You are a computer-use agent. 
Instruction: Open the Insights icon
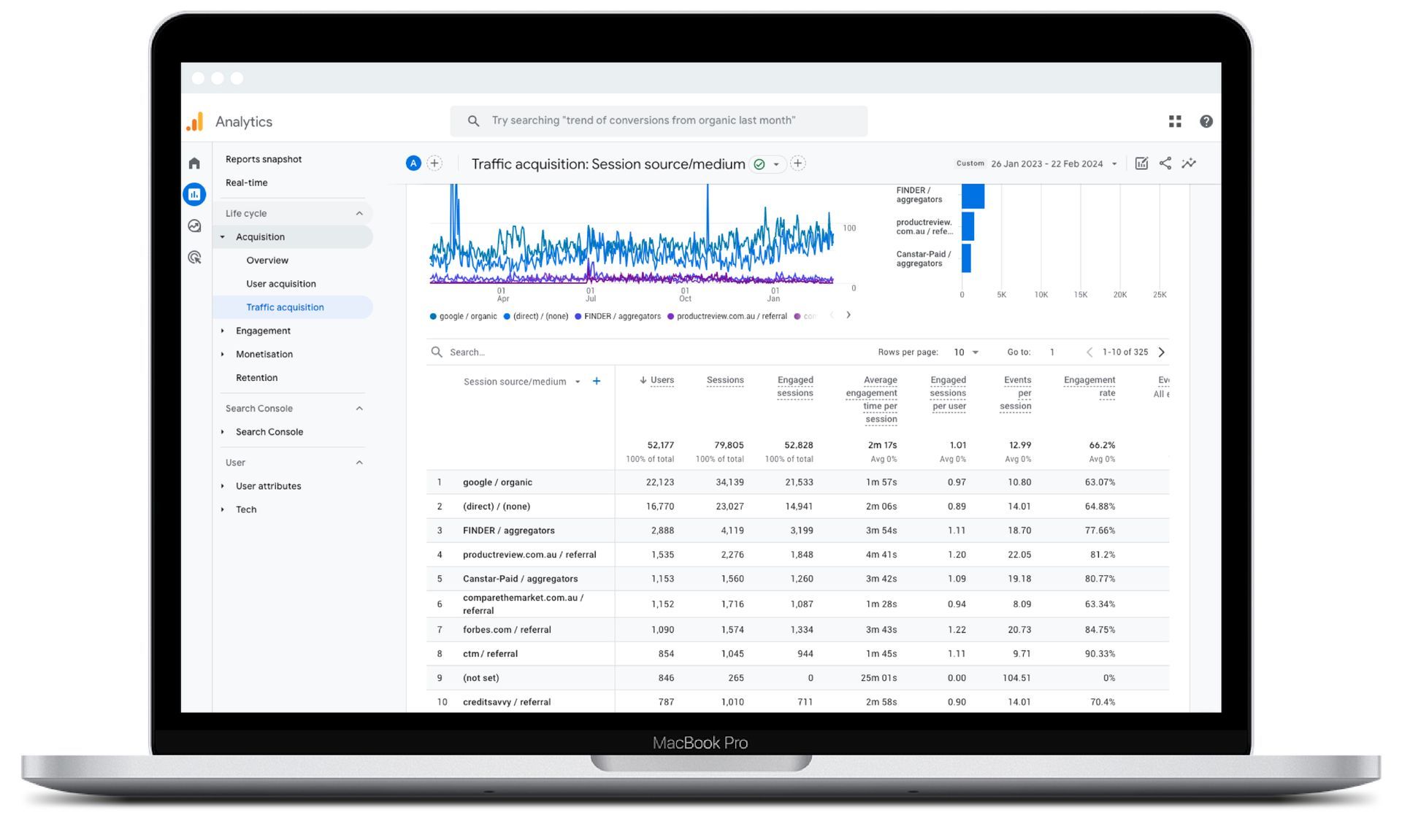click(1189, 163)
